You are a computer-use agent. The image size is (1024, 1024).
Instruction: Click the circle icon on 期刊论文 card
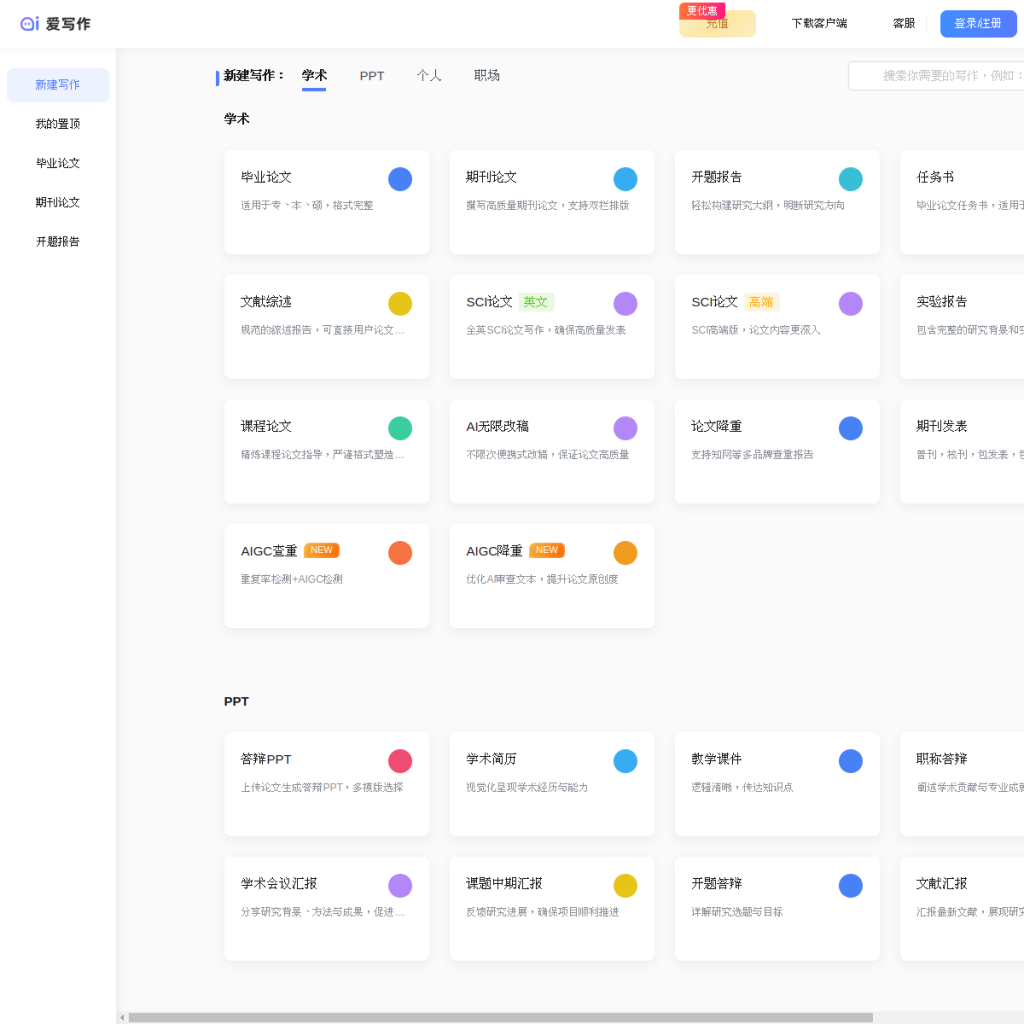(625, 179)
